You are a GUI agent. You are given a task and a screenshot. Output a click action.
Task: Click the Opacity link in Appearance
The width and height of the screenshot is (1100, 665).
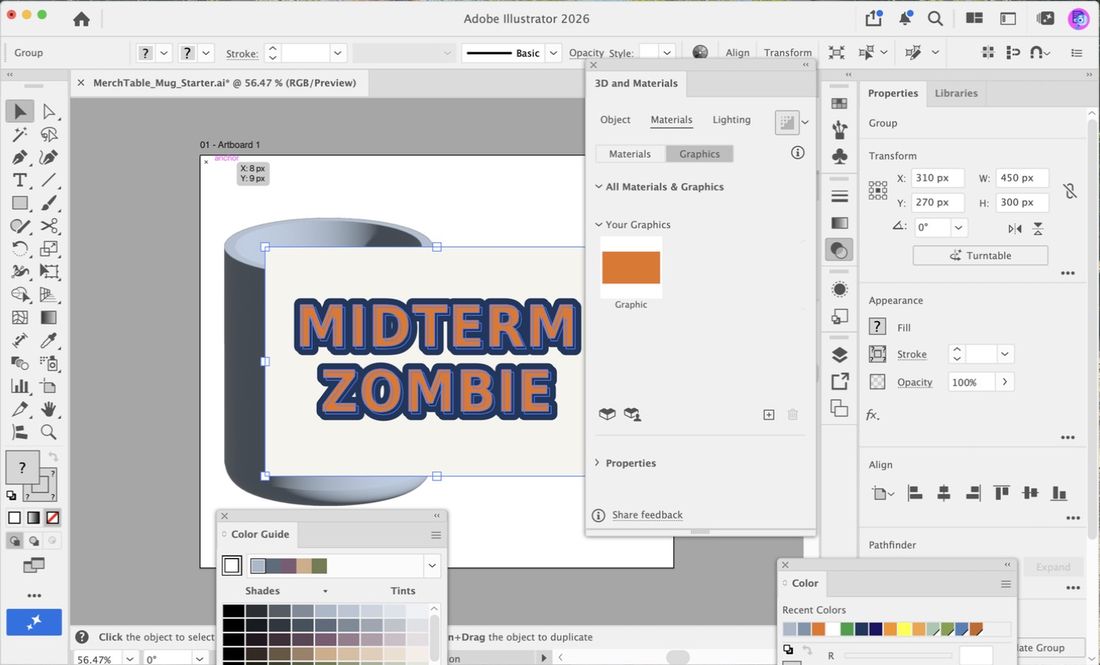914,382
